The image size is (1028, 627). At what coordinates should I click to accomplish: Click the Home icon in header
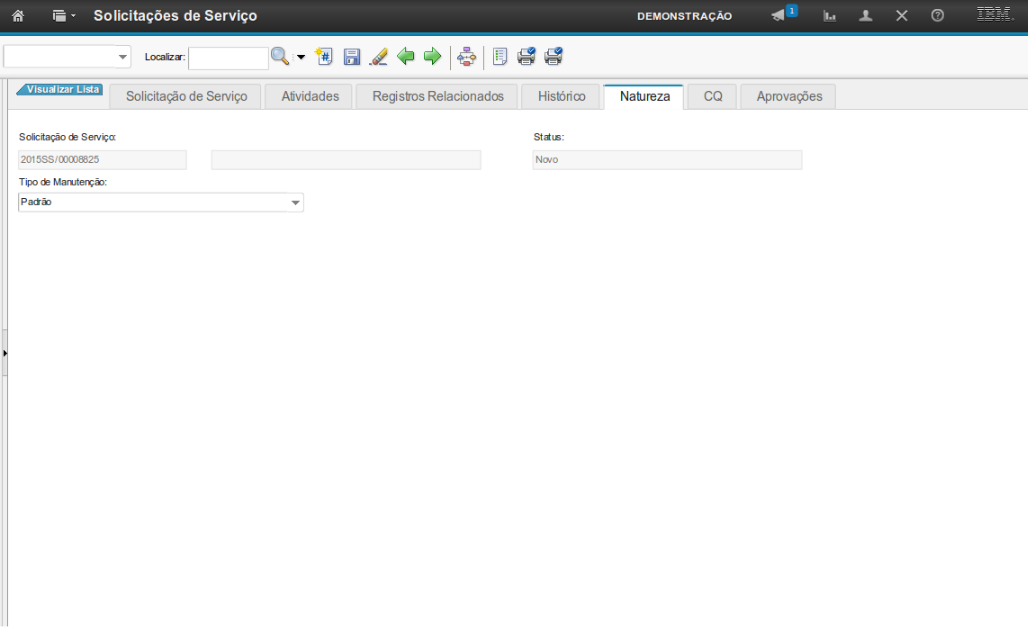(18, 16)
